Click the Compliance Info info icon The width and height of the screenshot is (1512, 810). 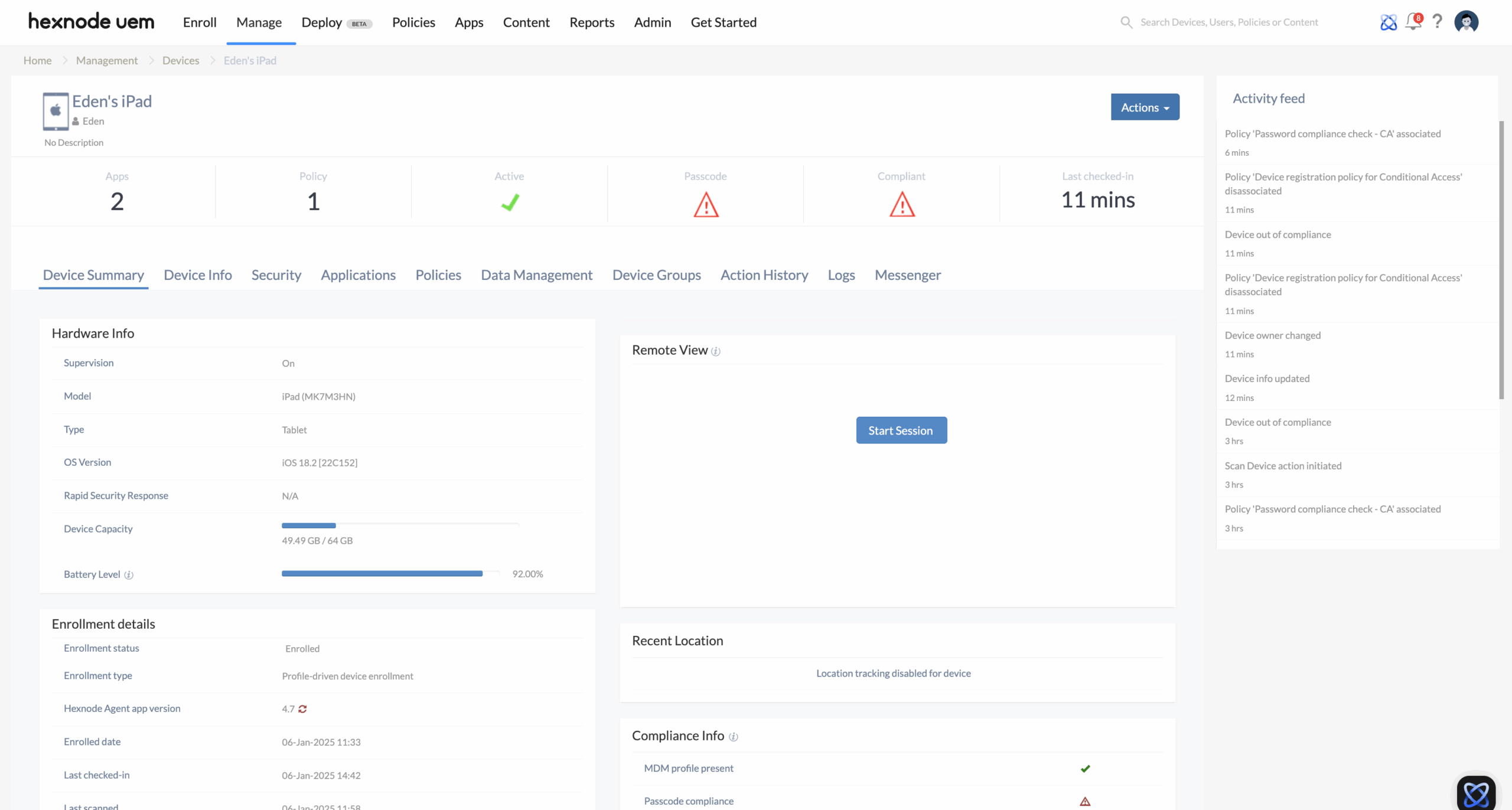(x=734, y=737)
